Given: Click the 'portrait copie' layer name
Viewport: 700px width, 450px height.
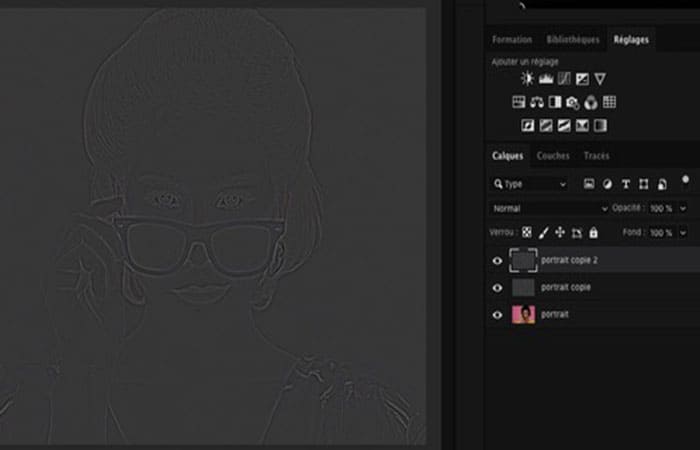Looking at the screenshot, I should click(x=566, y=288).
